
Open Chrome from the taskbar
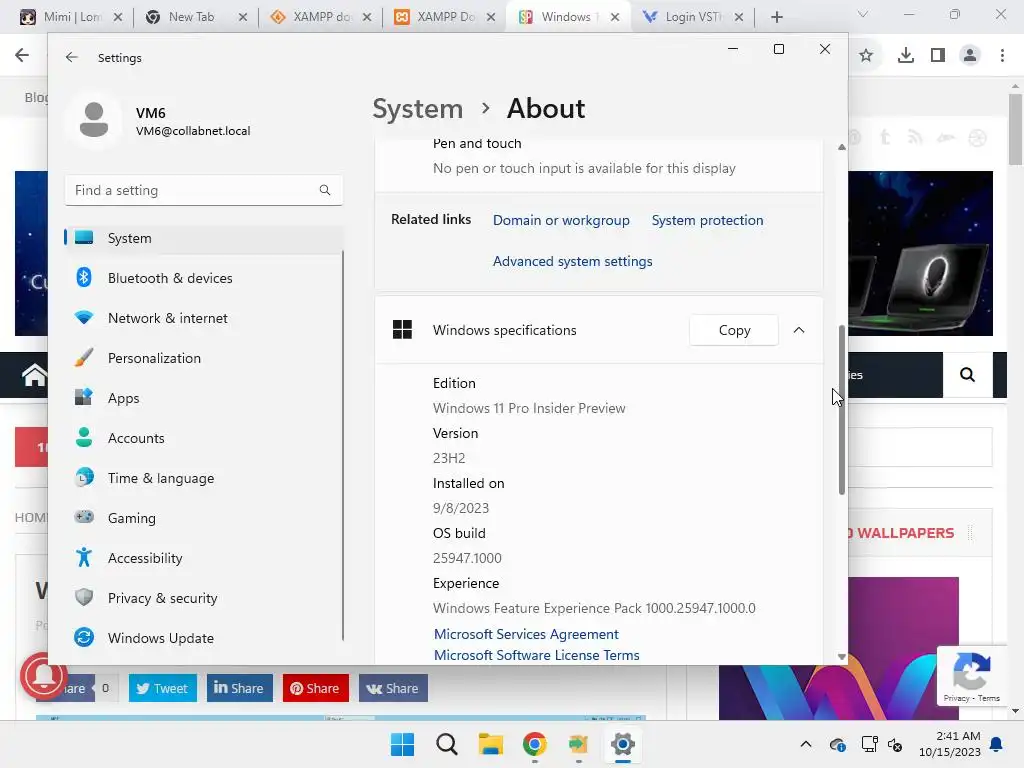pyautogui.click(x=535, y=744)
